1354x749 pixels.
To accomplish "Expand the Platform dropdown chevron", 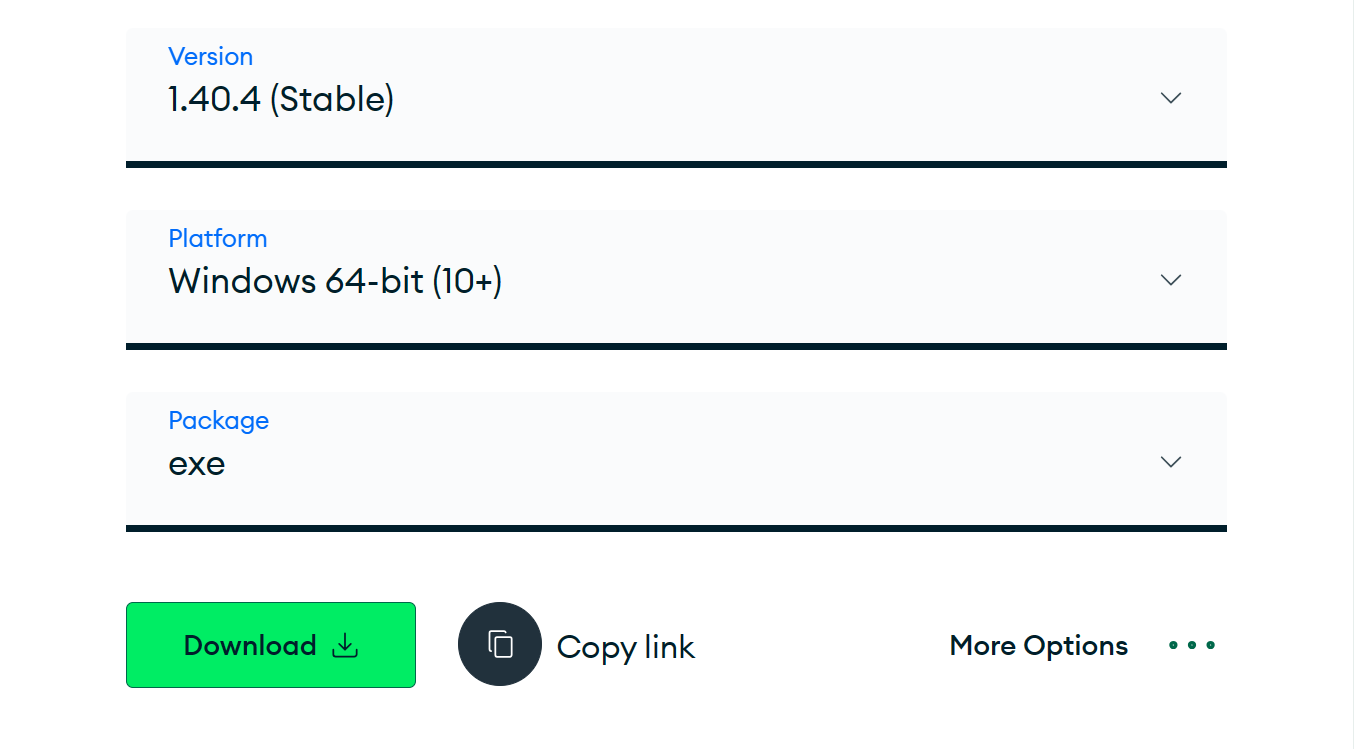I will (1170, 280).
